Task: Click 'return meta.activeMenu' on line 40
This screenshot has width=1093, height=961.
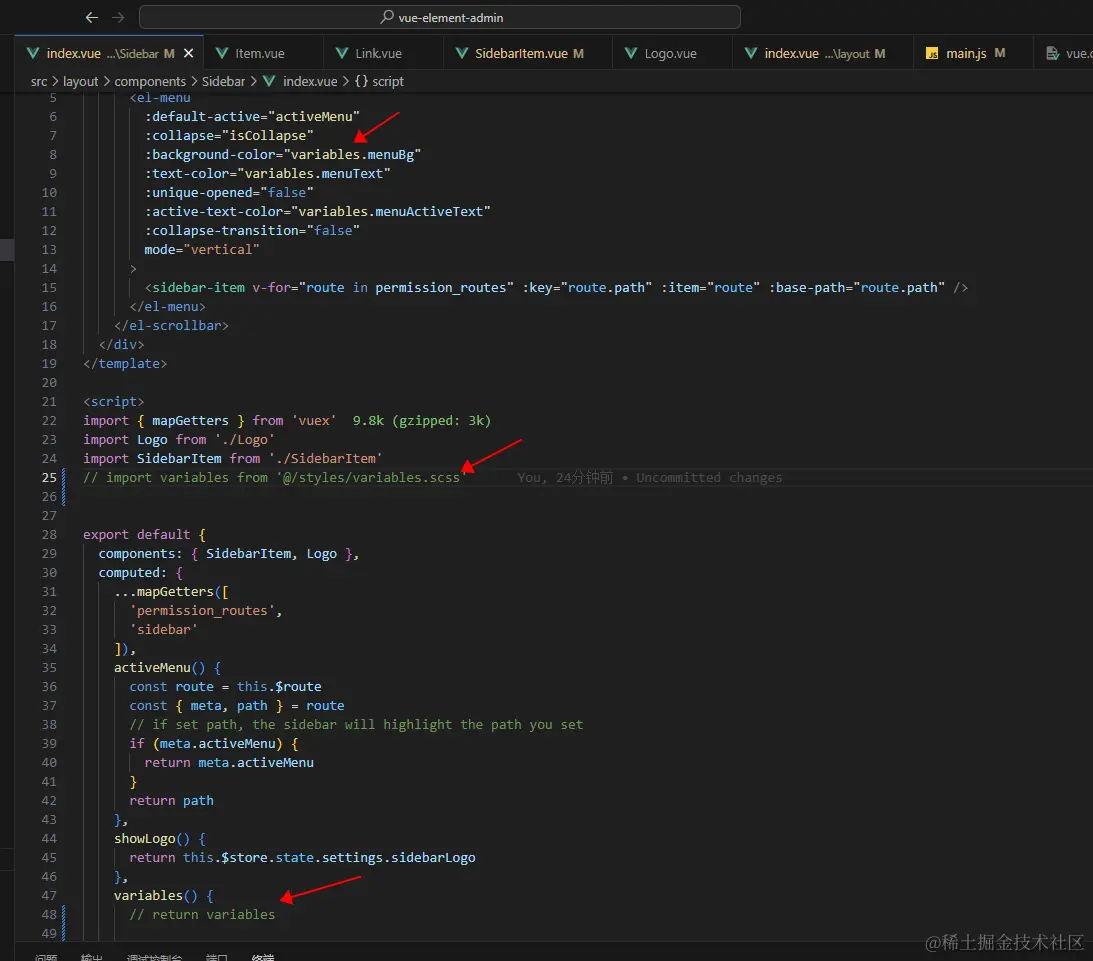Action: coord(229,763)
